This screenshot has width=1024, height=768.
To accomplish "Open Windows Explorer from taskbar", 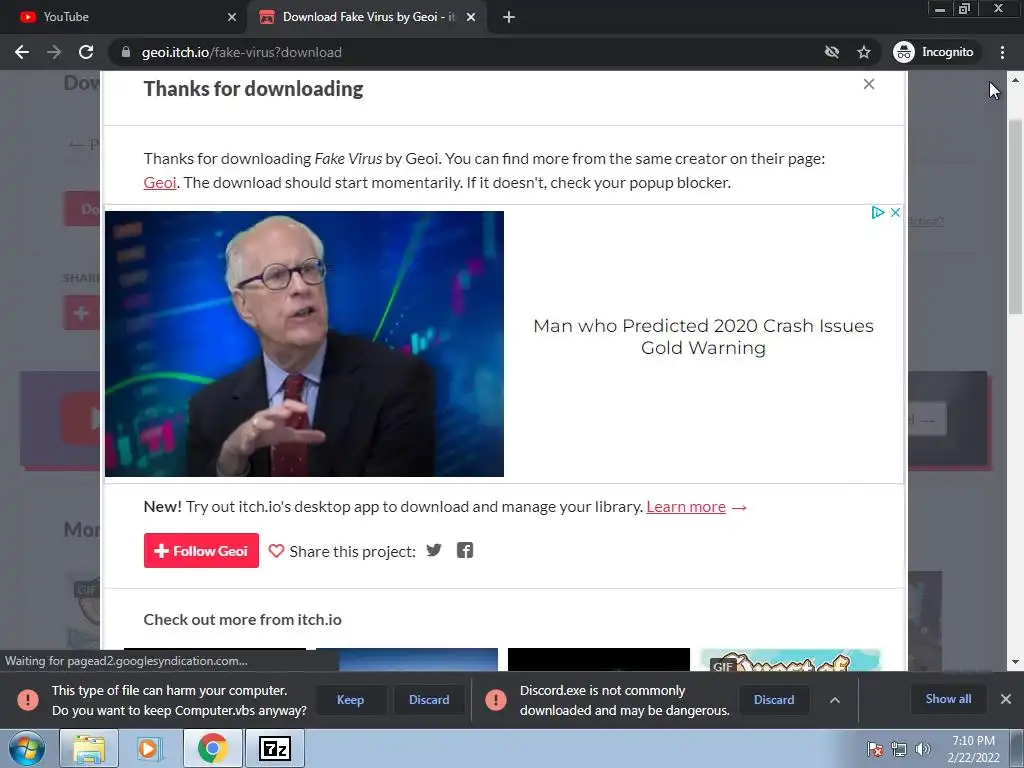I will (x=89, y=748).
